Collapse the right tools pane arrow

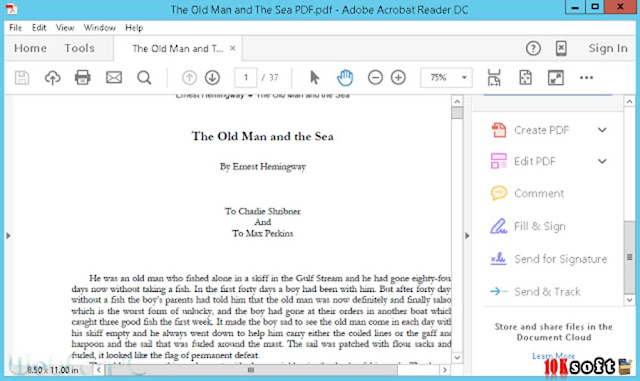[467, 236]
